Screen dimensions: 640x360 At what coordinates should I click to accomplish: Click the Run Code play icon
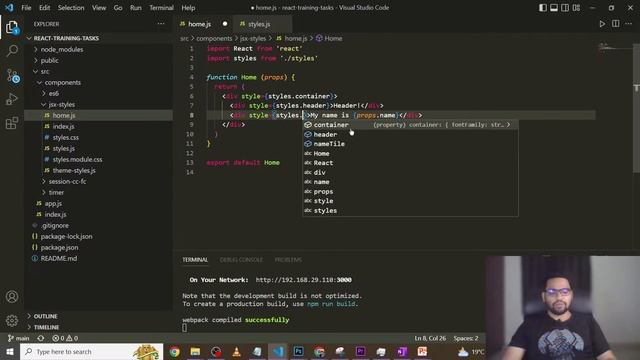(x=602, y=24)
